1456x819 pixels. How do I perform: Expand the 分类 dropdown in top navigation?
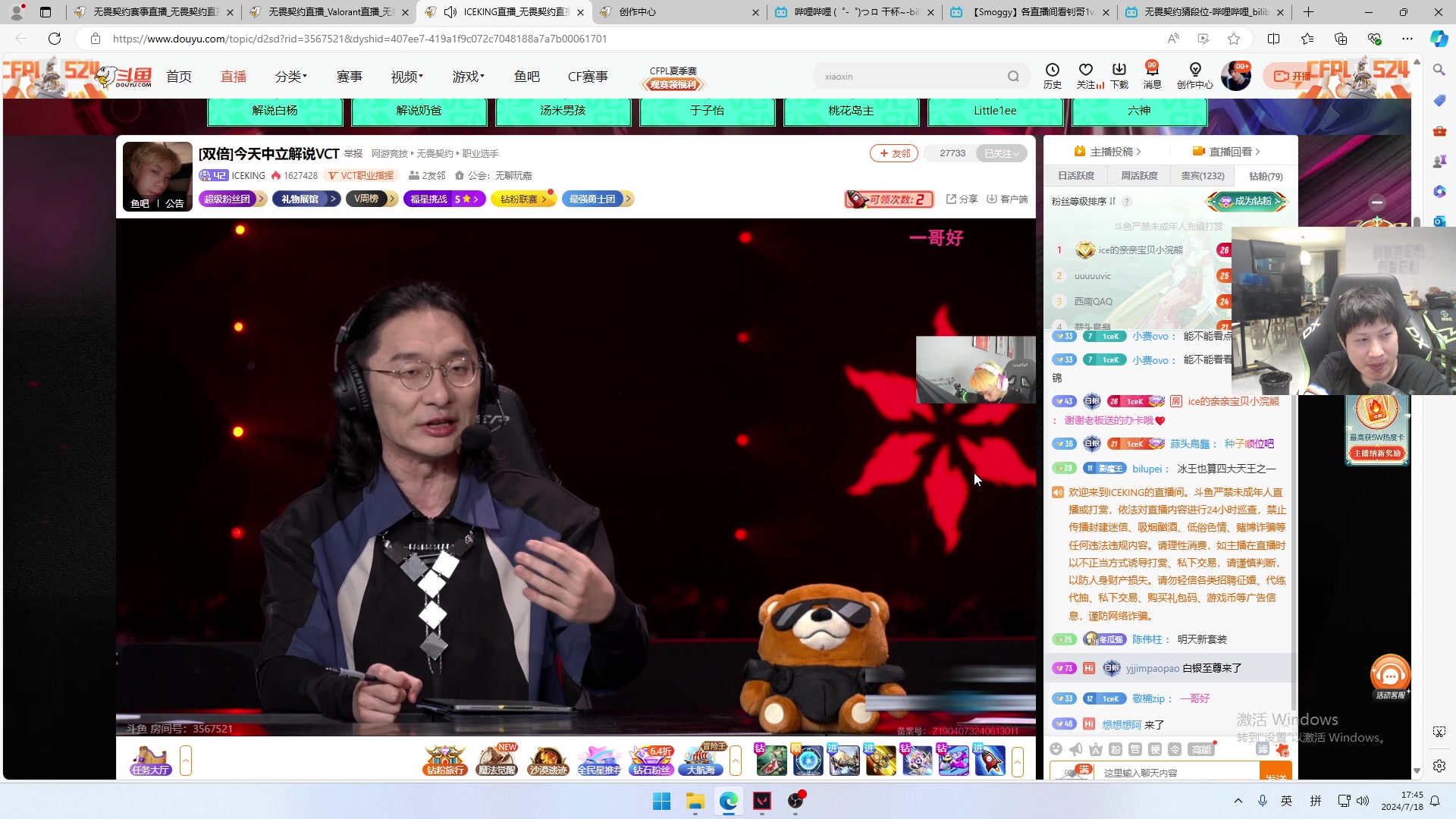[x=290, y=76]
